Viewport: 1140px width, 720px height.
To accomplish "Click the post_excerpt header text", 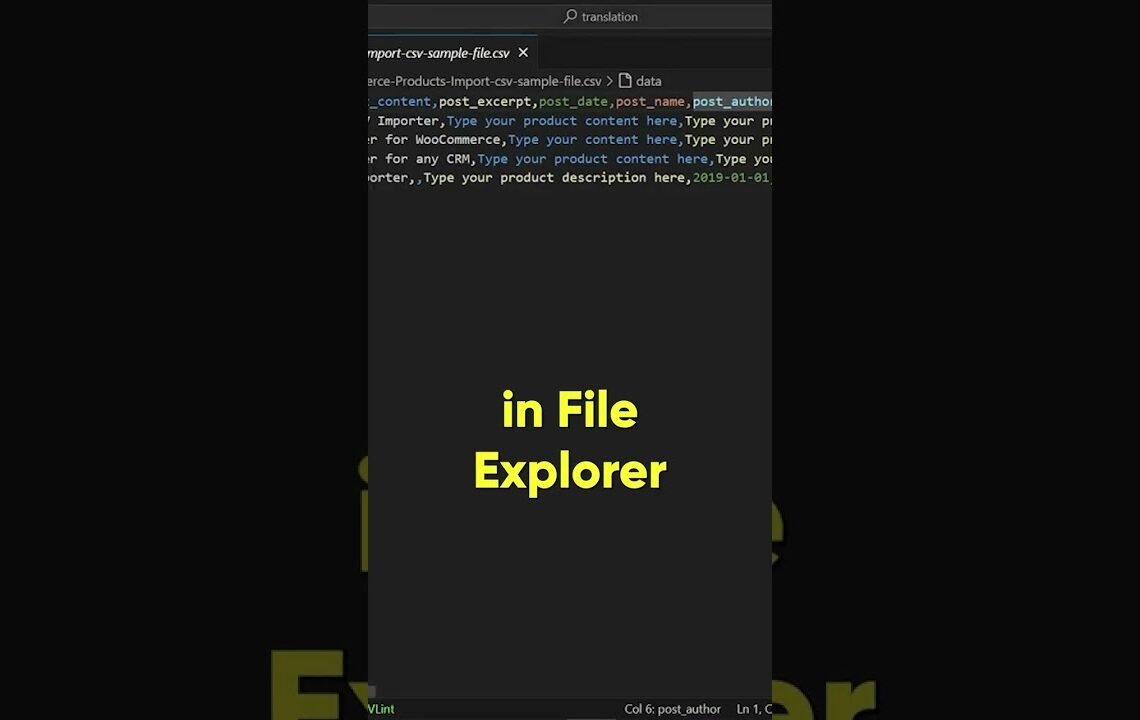I will coord(485,102).
